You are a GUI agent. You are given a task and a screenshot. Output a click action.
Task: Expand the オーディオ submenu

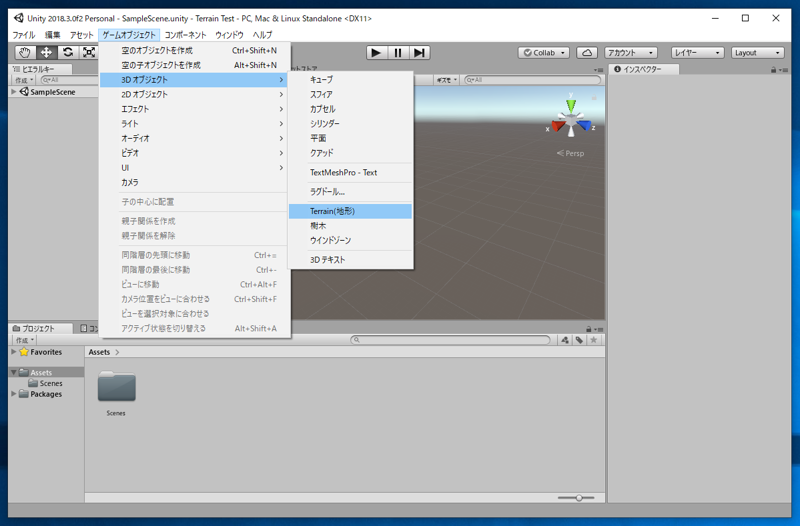195,138
